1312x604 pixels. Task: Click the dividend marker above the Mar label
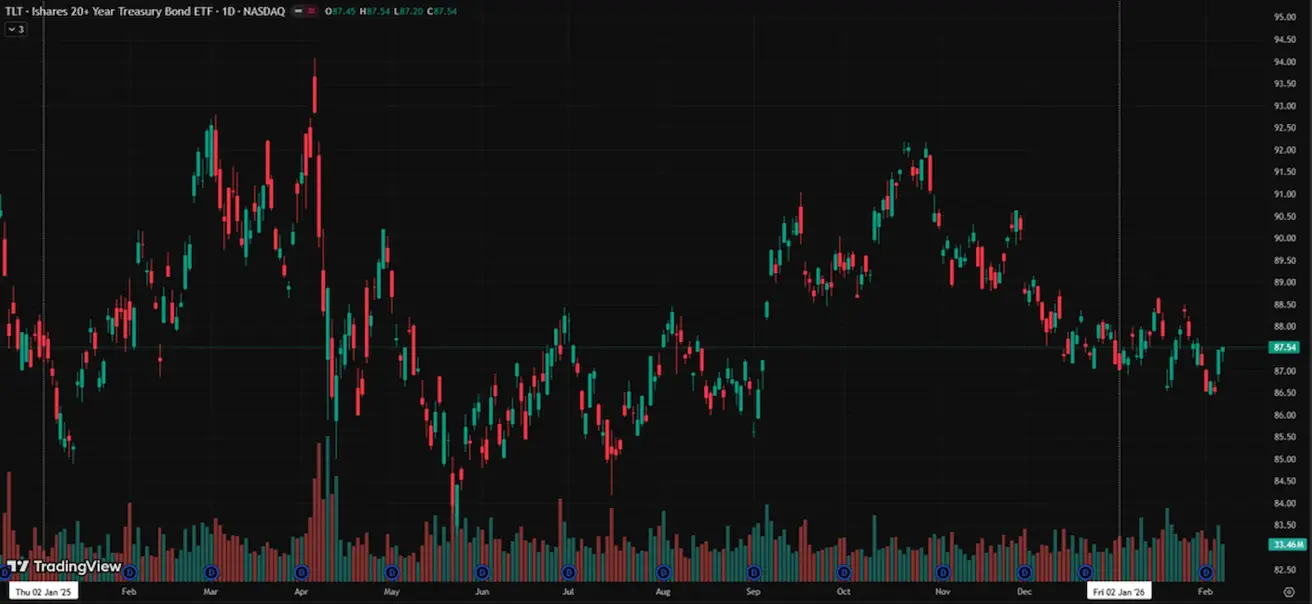211,572
